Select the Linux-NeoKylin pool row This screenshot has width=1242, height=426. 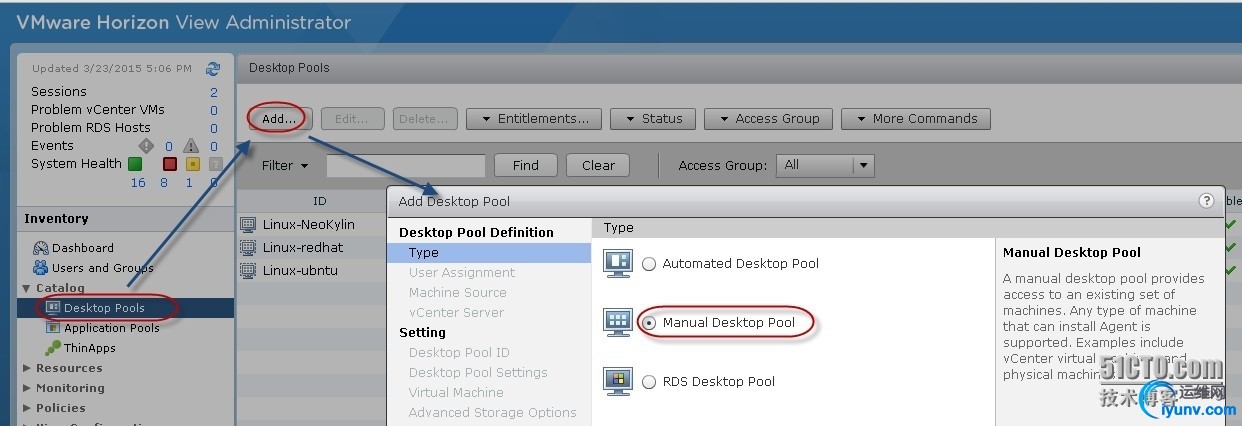[x=312, y=224]
